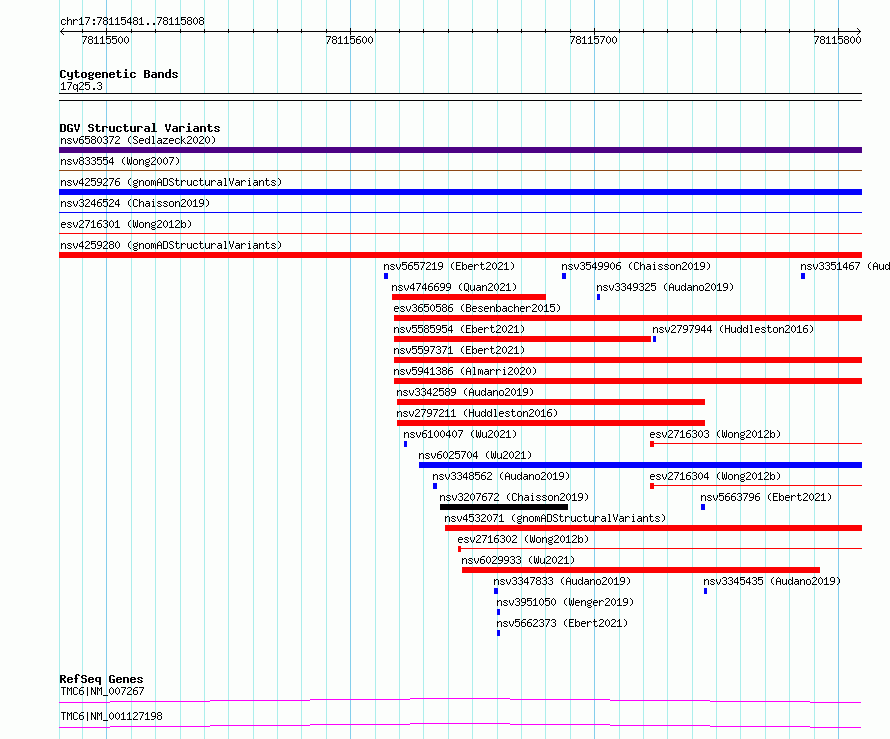
Task: Click the TMC6|NM_007267 gene label
Action: click(102, 691)
